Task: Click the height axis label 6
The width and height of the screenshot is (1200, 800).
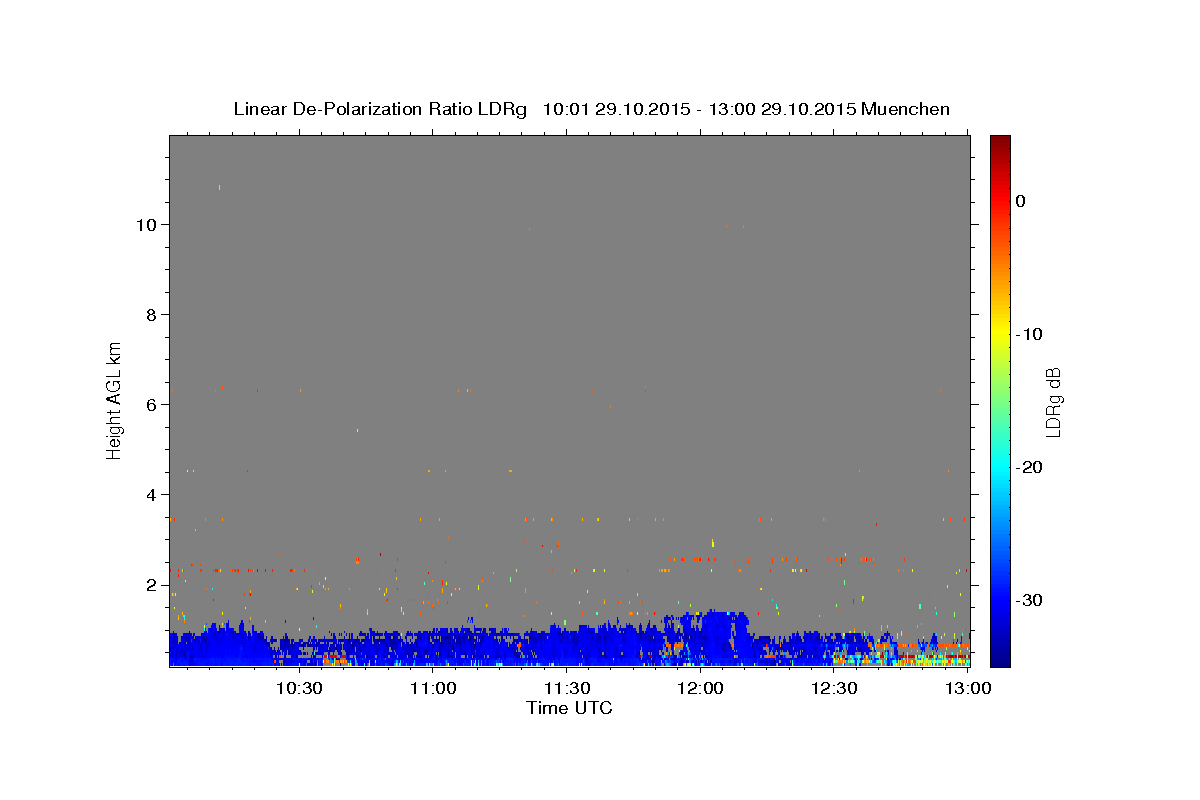Action: click(150, 405)
